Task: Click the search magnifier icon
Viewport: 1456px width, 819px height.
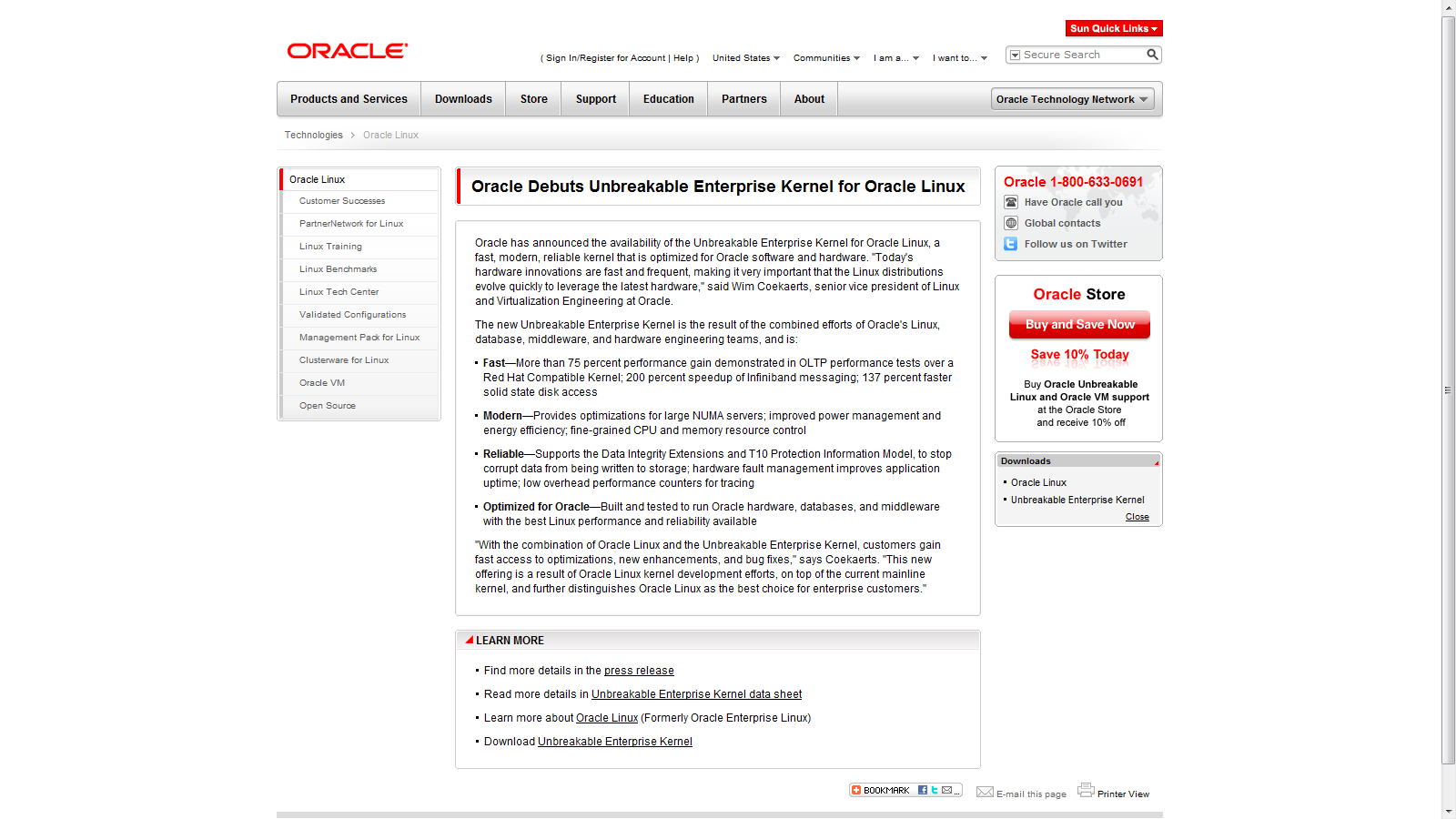Action: (1152, 55)
